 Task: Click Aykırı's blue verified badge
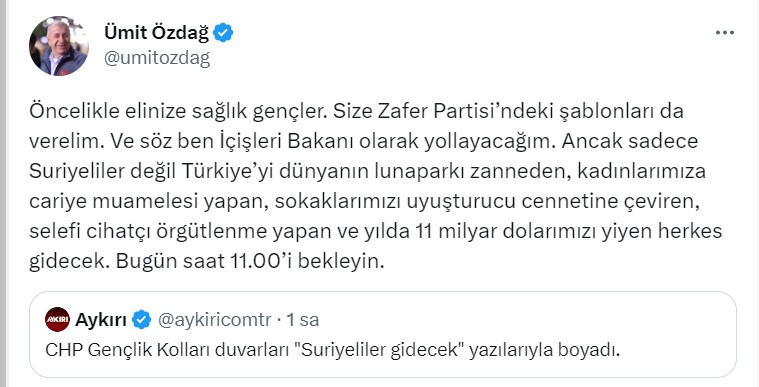pos(141,320)
